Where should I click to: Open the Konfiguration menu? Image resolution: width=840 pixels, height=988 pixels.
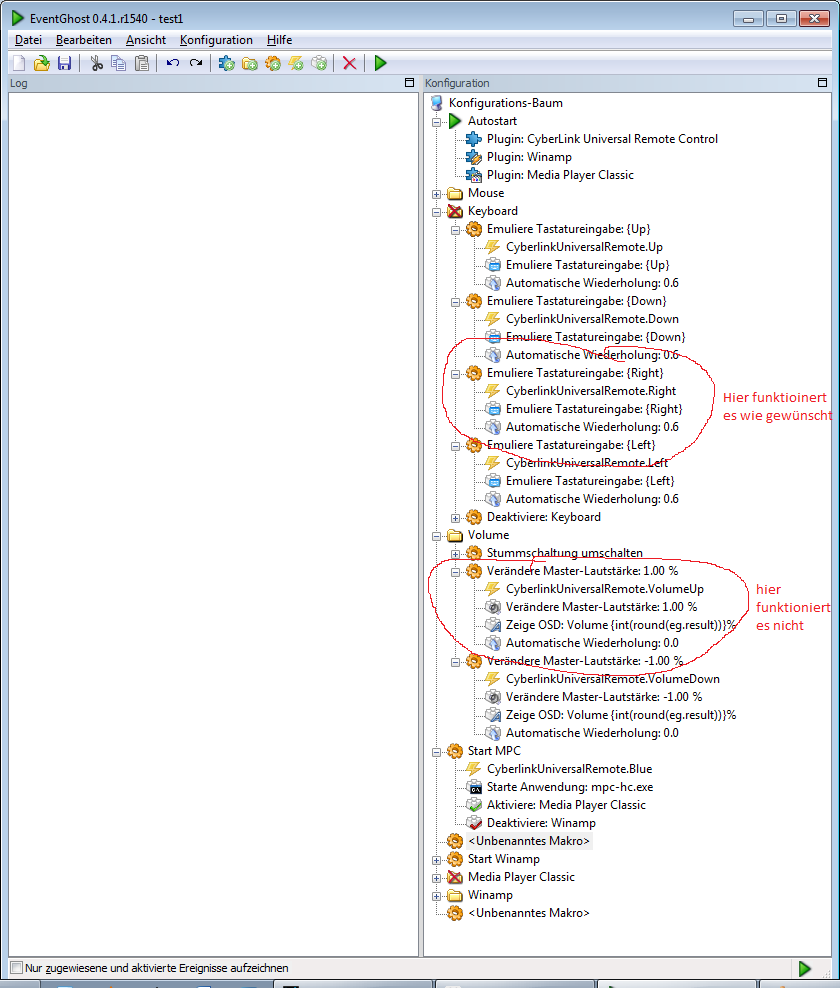(216, 40)
